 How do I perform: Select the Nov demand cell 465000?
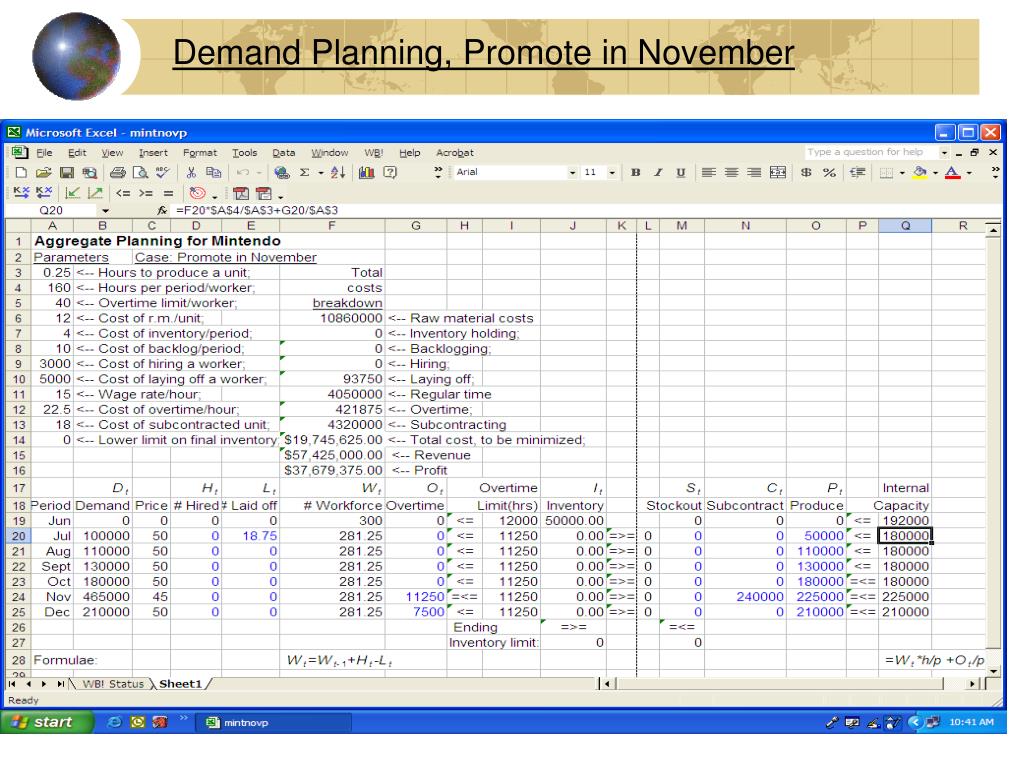pos(103,597)
